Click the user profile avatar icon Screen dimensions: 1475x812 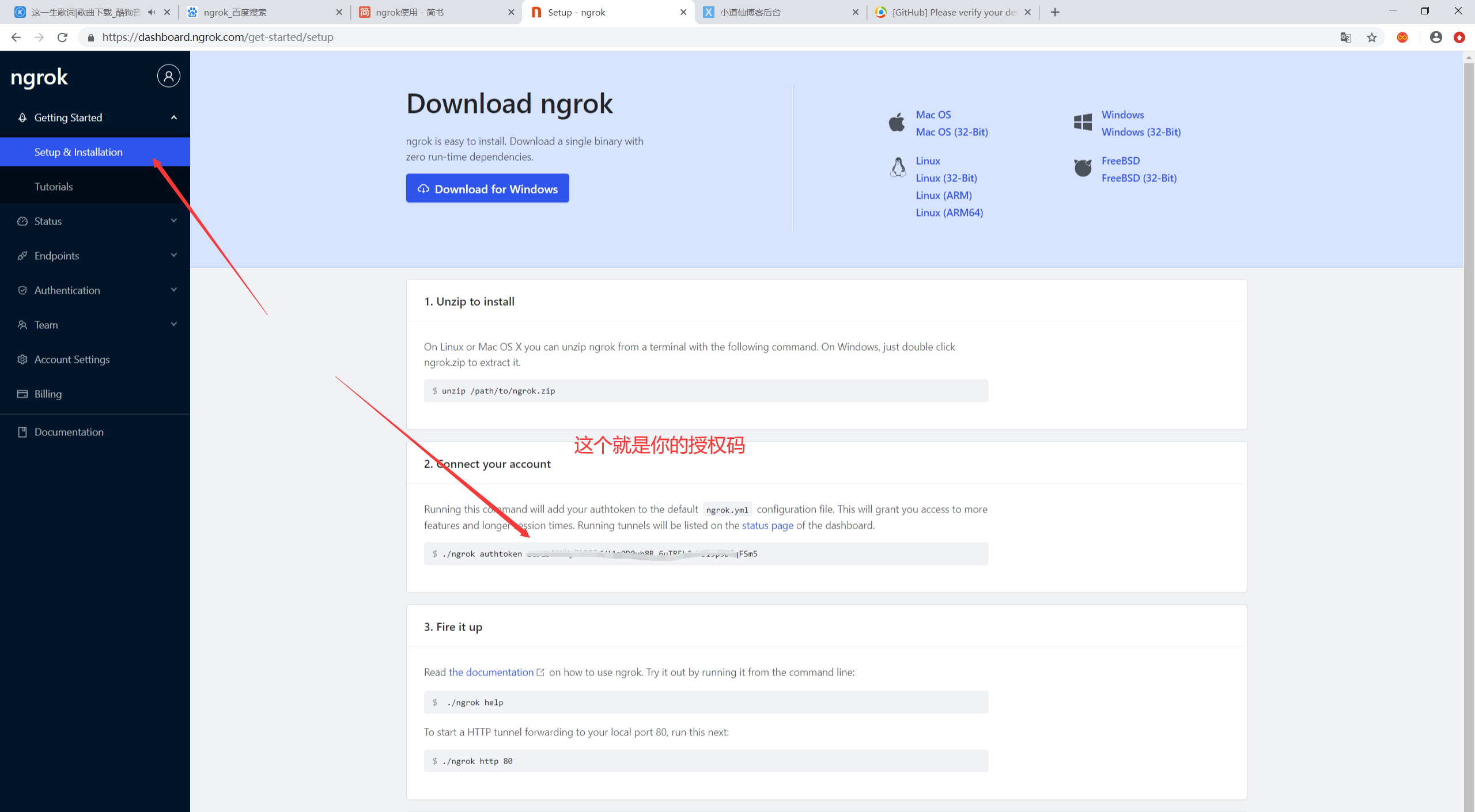click(x=168, y=76)
